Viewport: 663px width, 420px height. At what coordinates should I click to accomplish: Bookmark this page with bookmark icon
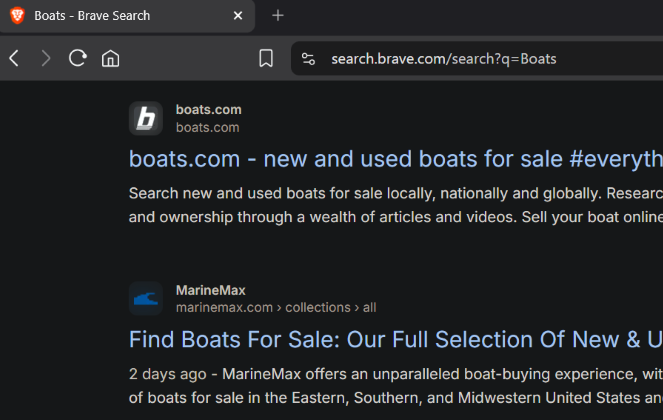[x=266, y=58]
